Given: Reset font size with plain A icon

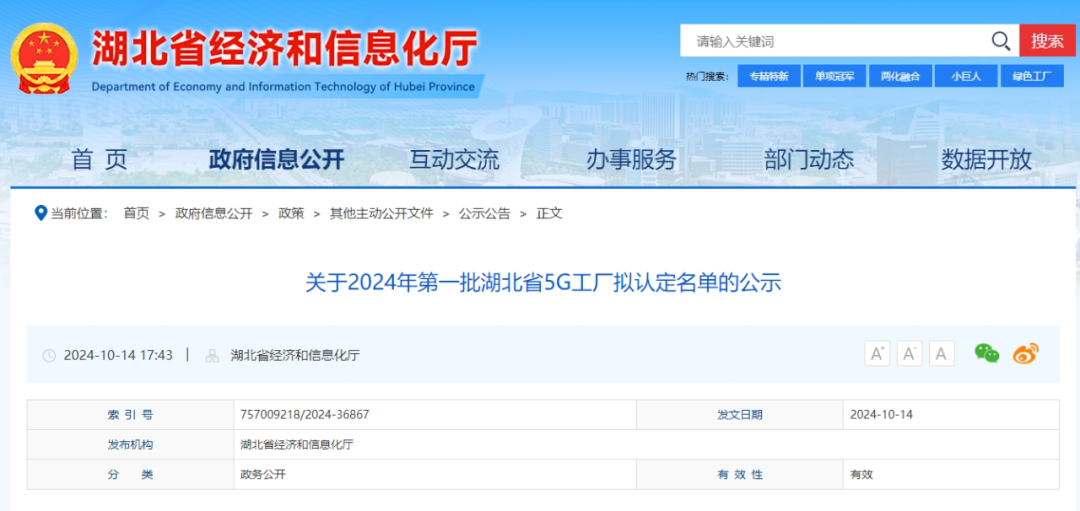Looking at the screenshot, I should (x=942, y=353).
